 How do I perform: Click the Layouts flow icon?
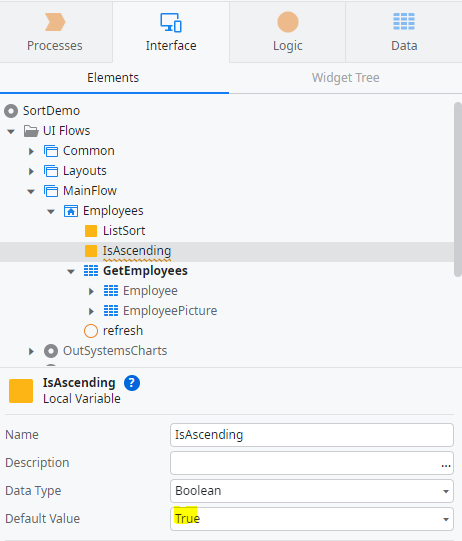(x=51, y=171)
